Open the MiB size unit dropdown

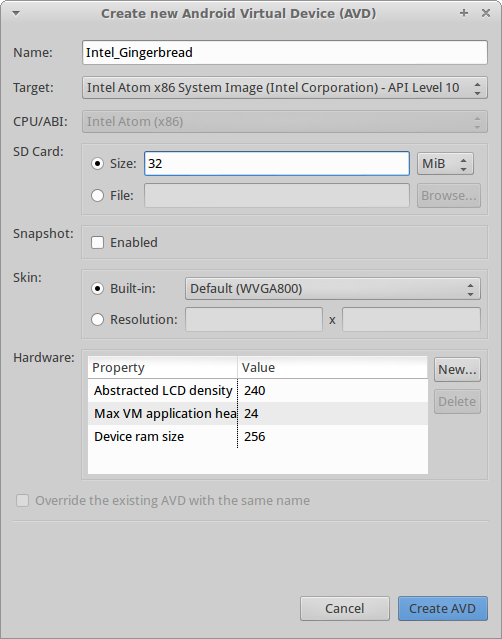445,164
